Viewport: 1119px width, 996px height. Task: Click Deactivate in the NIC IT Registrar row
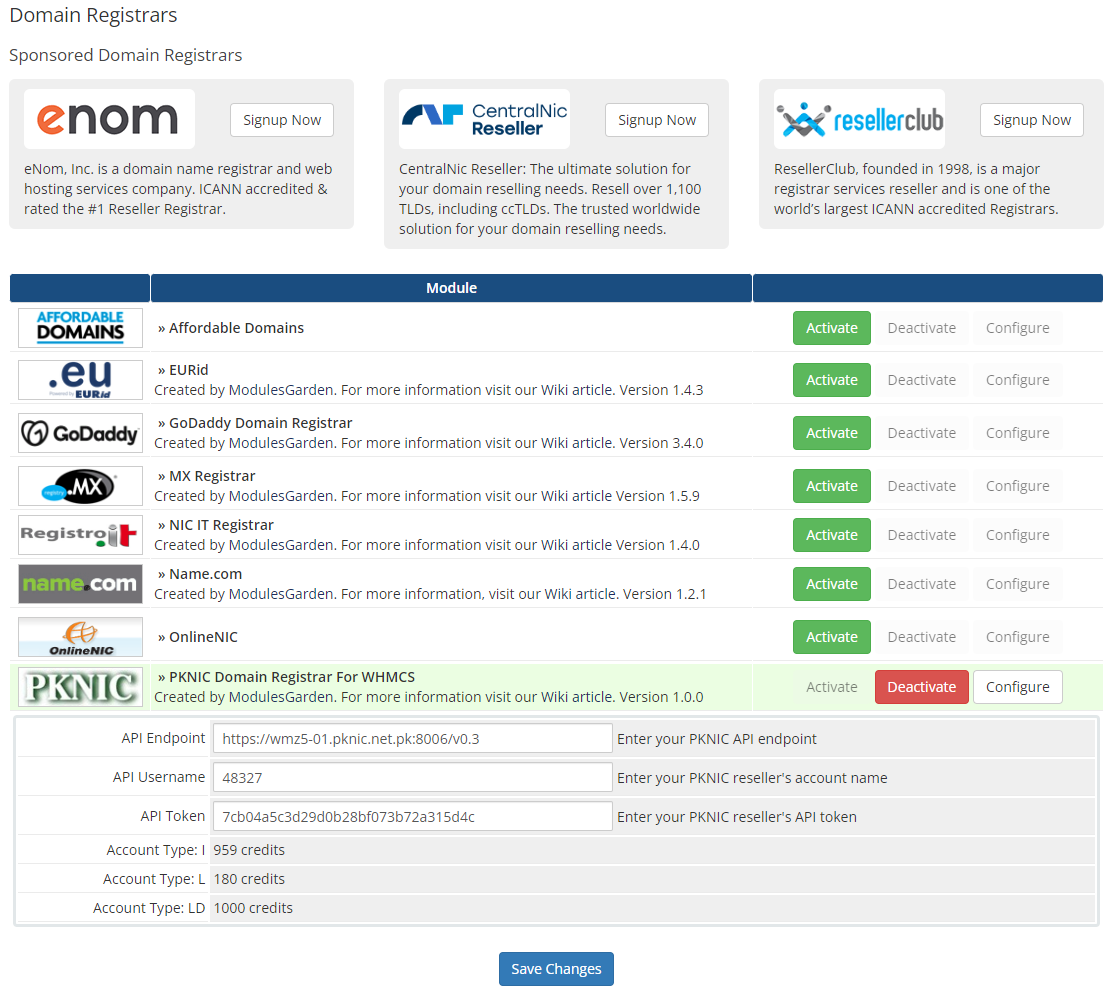(x=921, y=535)
